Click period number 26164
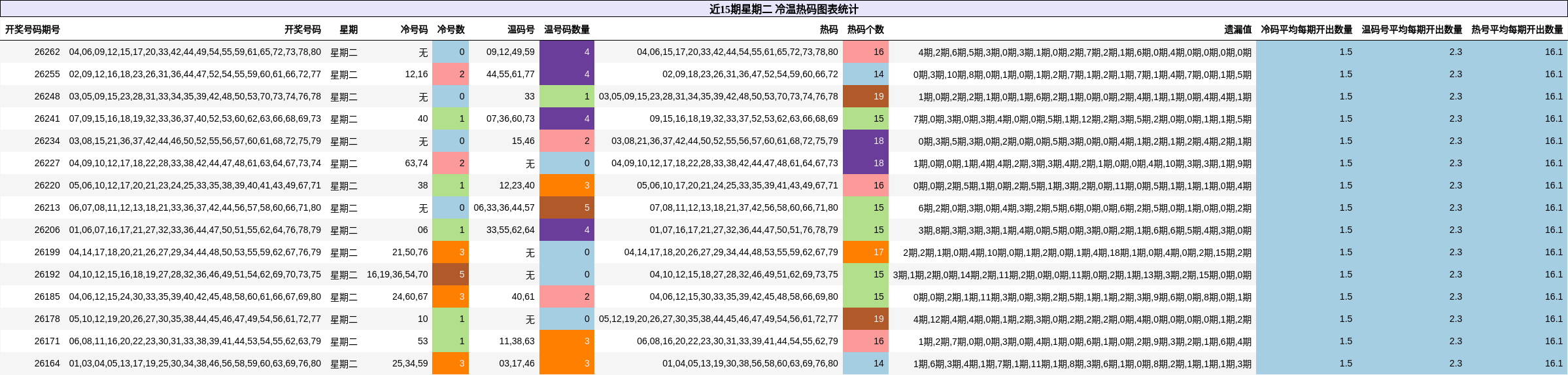Screen dimensions: 1568x375 point(47,363)
